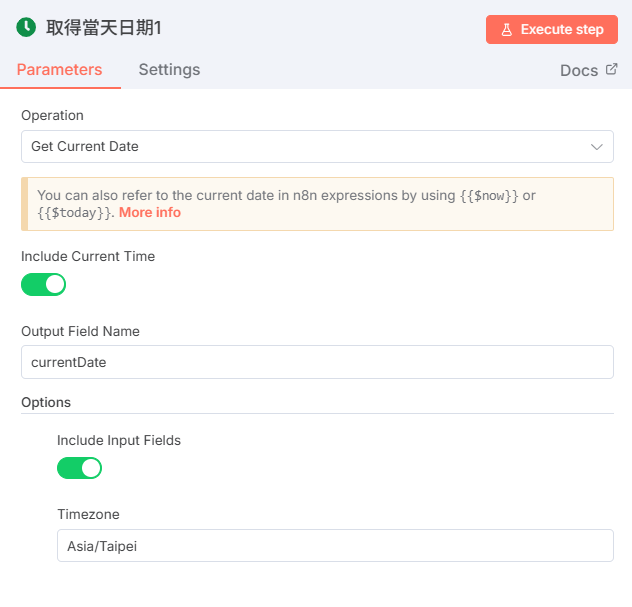Click the Output Field Name input with currentDate

tap(317, 362)
